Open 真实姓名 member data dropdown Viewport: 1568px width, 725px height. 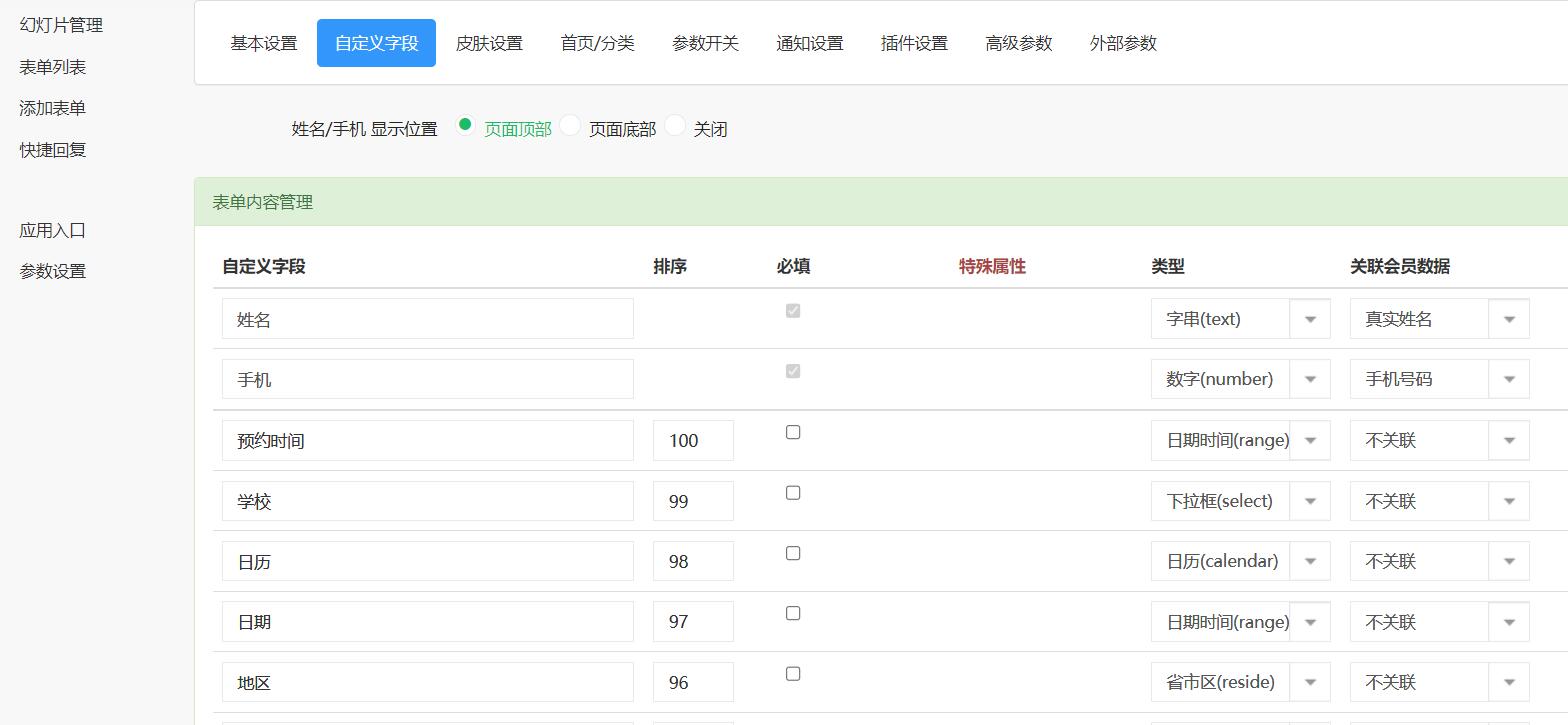1440,319
